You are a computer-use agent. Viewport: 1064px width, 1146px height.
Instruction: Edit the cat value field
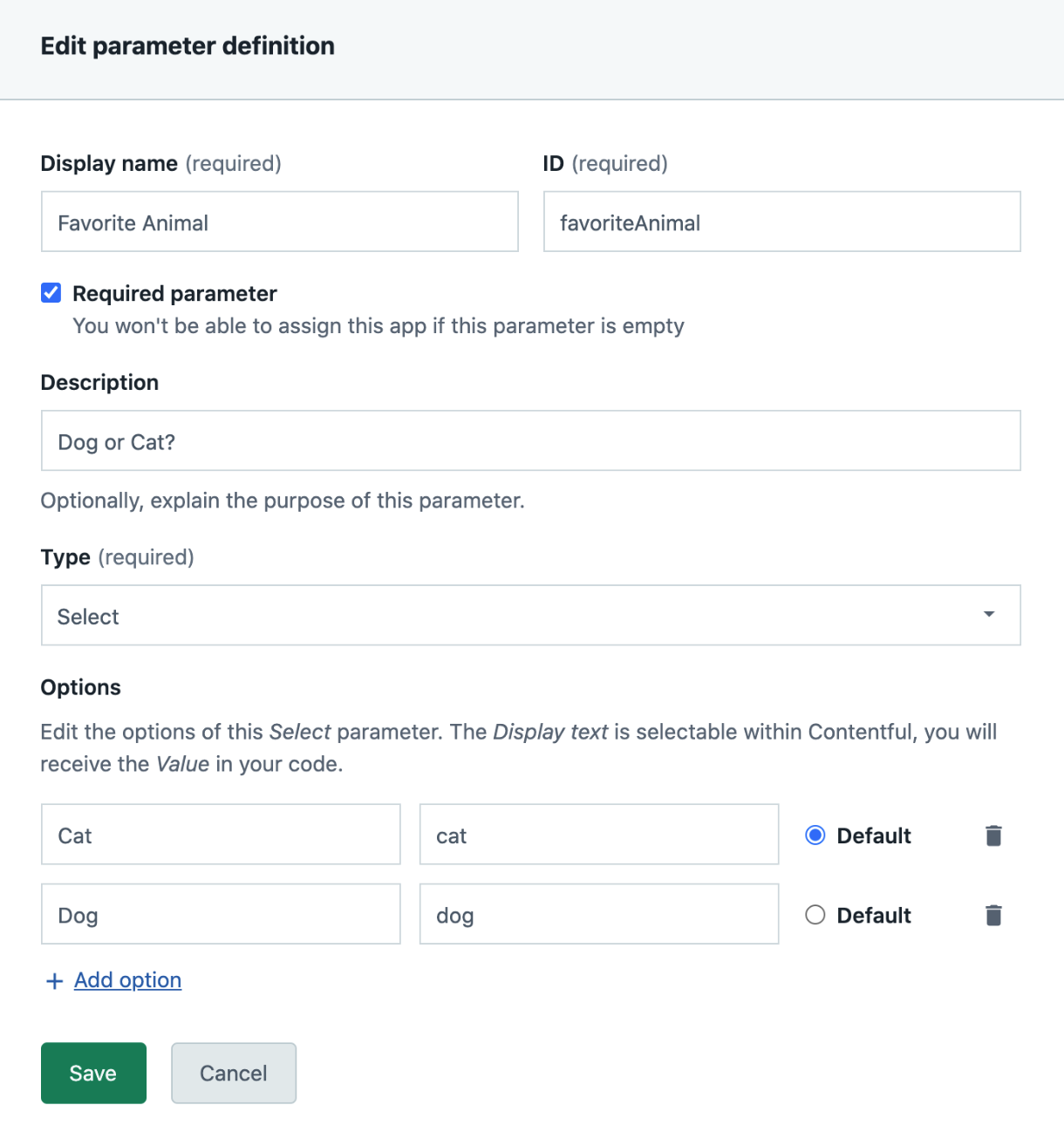click(598, 835)
